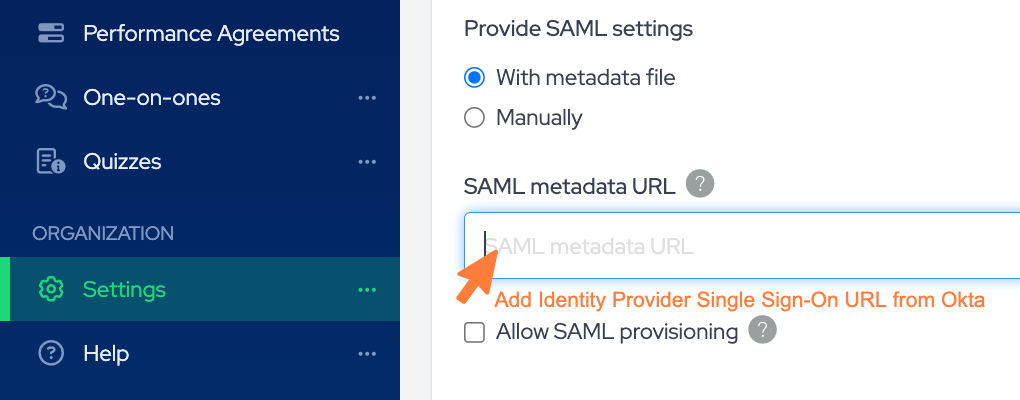This screenshot has height=400, width=1020.
Task: Expand the One-on-ones three-dot menu
Action: click(367, 98)
